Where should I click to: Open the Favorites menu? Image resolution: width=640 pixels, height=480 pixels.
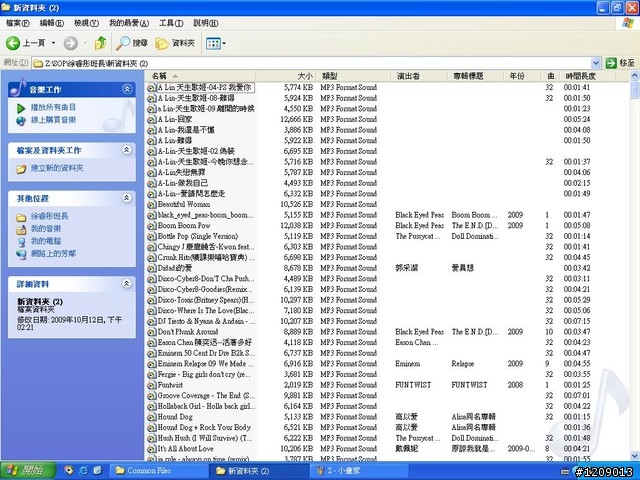(x=129, y=23)
